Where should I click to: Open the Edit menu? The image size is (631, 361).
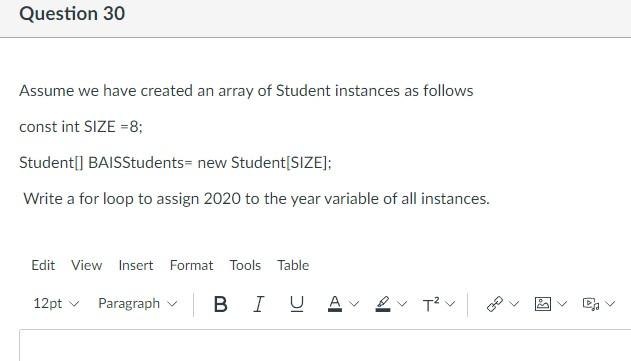(x=43, y=266)
